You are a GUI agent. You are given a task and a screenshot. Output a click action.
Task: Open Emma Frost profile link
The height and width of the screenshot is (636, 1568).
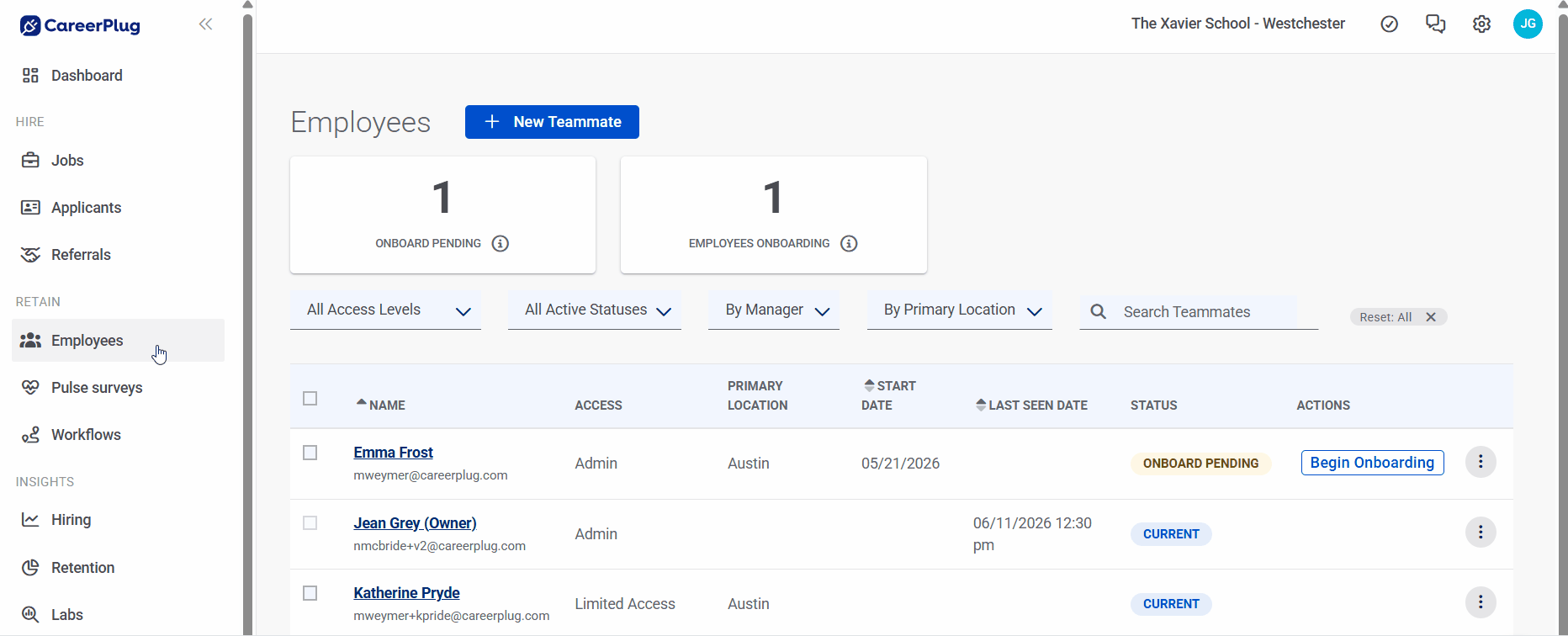tap(393, 453)
